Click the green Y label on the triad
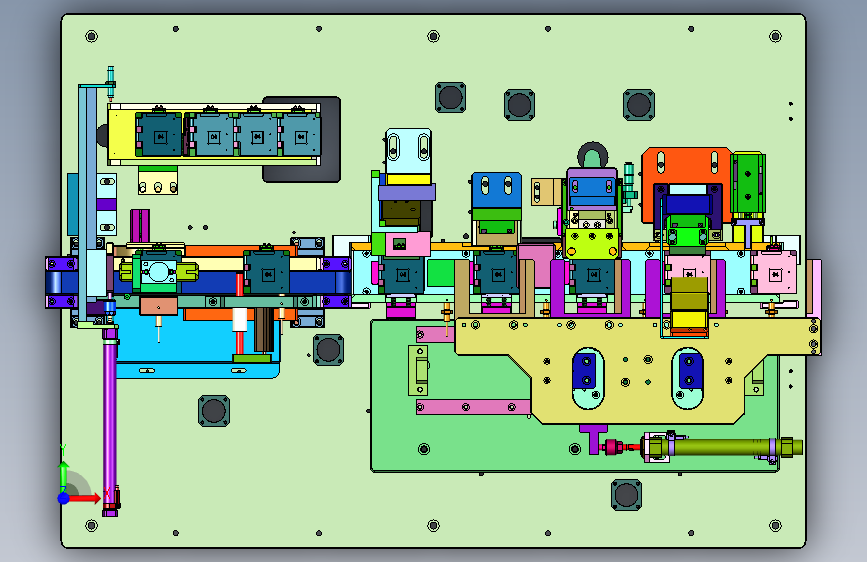This screenshot has width=867, height=562. click(x=63, y=449)
